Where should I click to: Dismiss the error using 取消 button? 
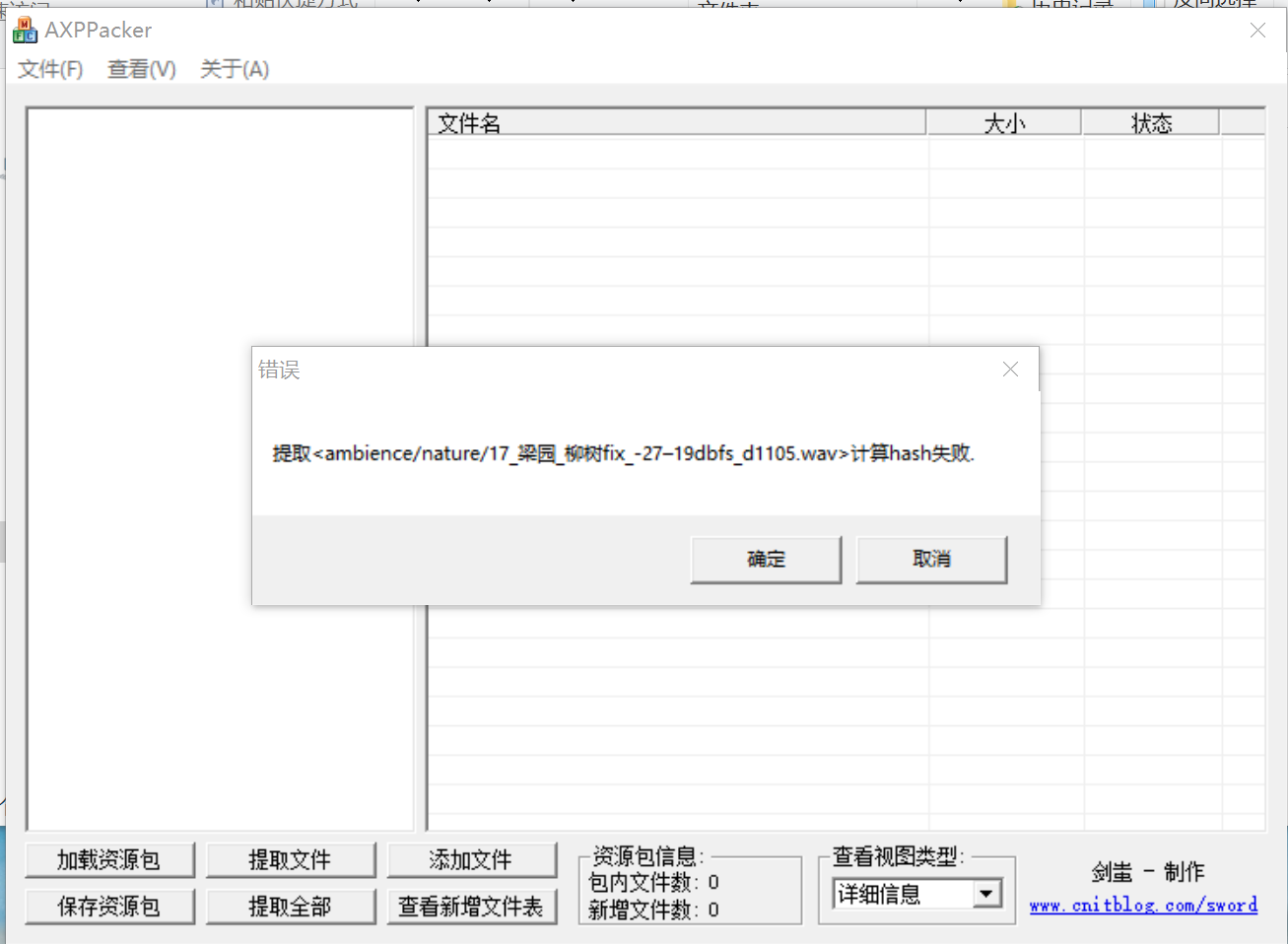point(931,560)
